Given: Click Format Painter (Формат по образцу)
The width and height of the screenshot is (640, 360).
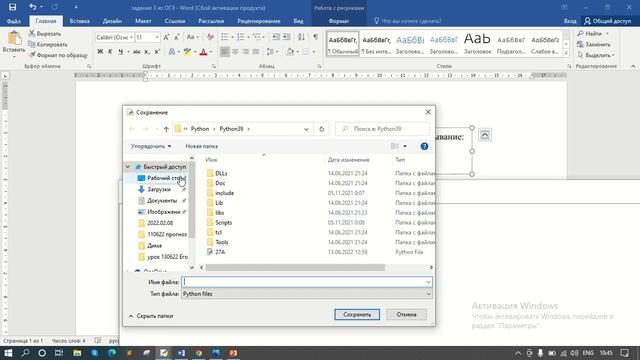Looking at the screenshot, I should point(58,55).
